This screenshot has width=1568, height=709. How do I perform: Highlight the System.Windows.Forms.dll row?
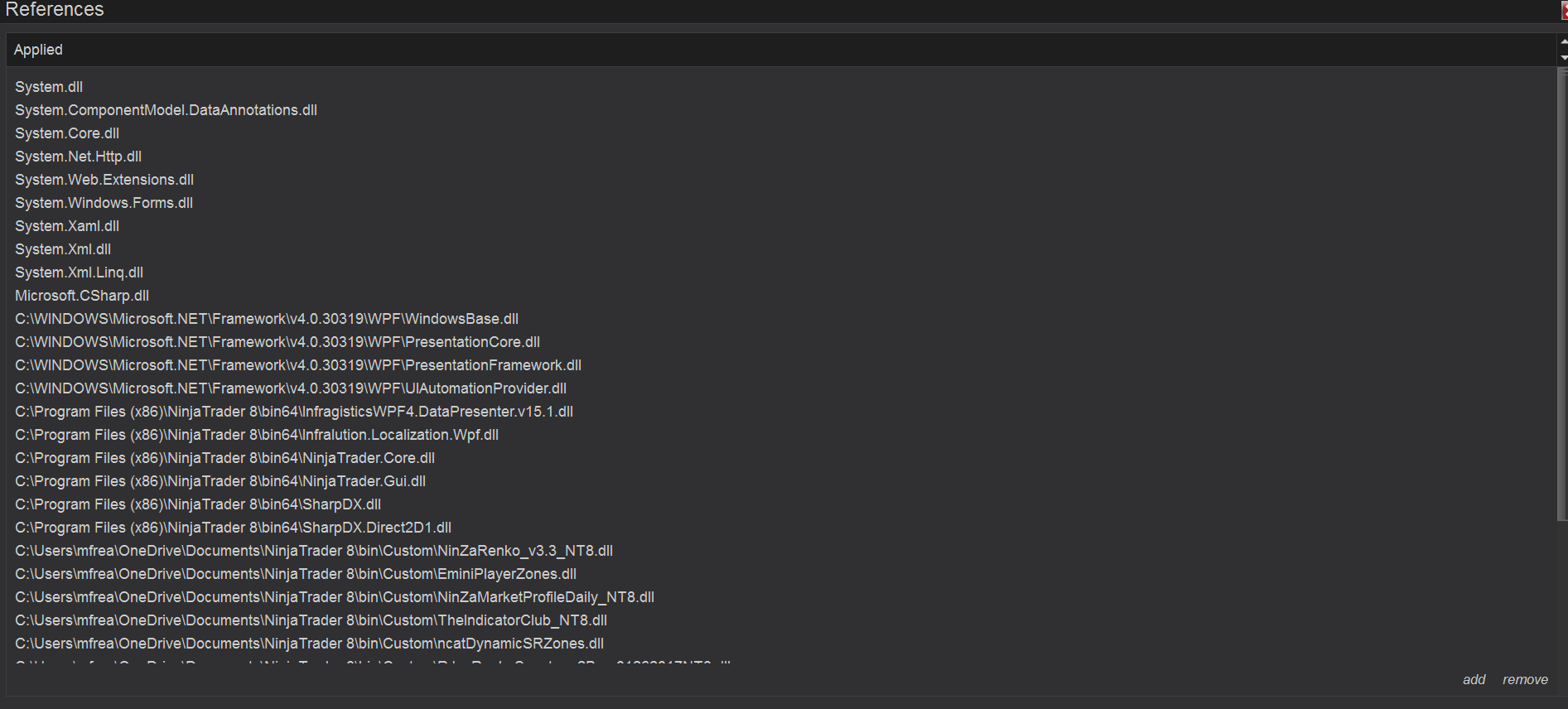coord(104,203)
